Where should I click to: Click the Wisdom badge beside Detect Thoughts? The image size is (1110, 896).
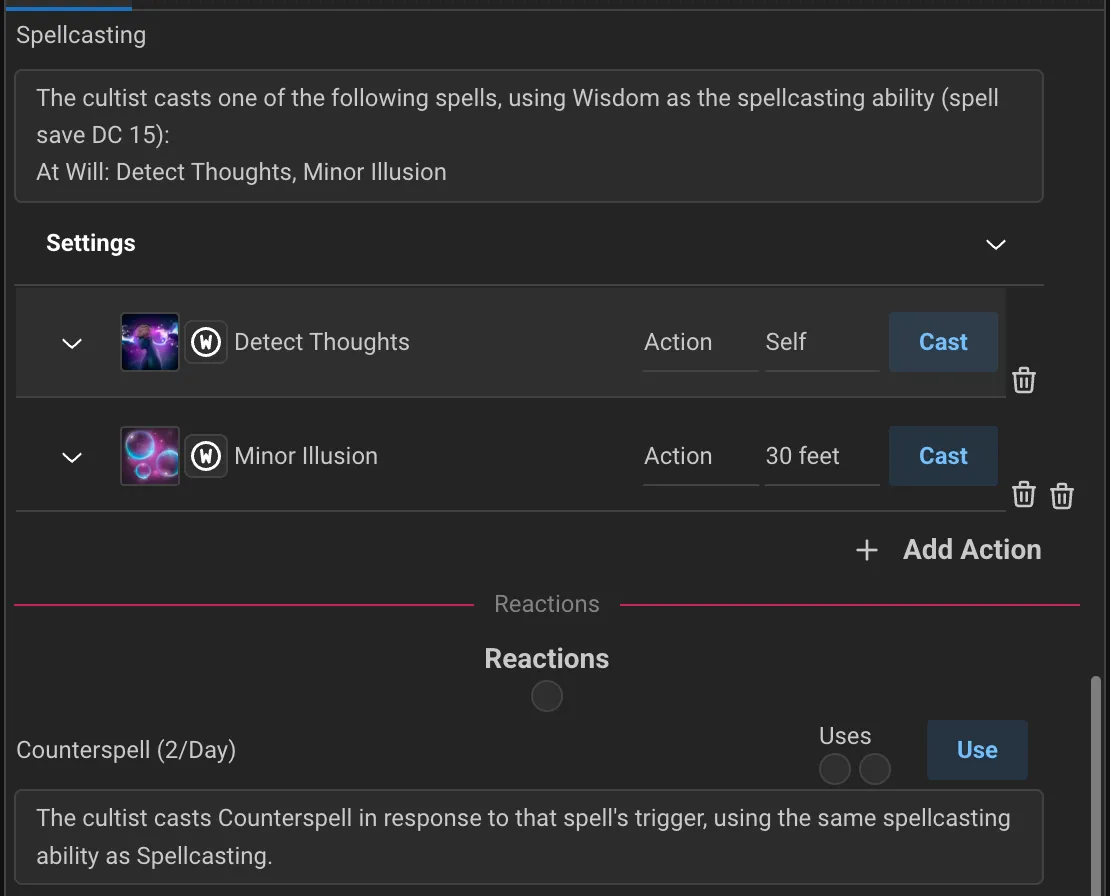coord(206,342)
